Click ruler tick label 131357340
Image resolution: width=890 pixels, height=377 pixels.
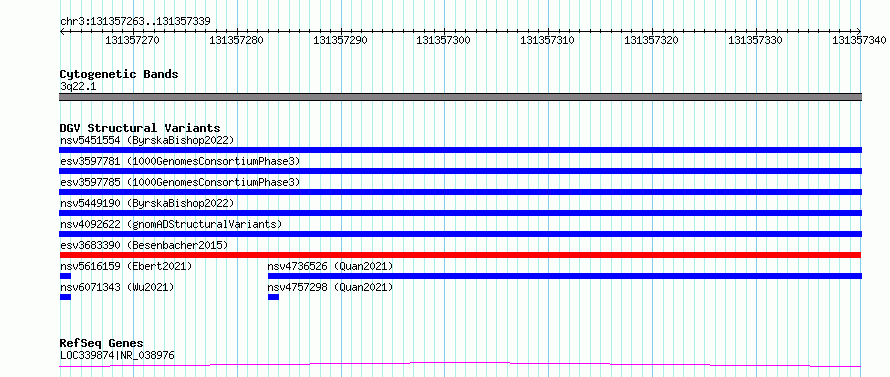[859, 40]
